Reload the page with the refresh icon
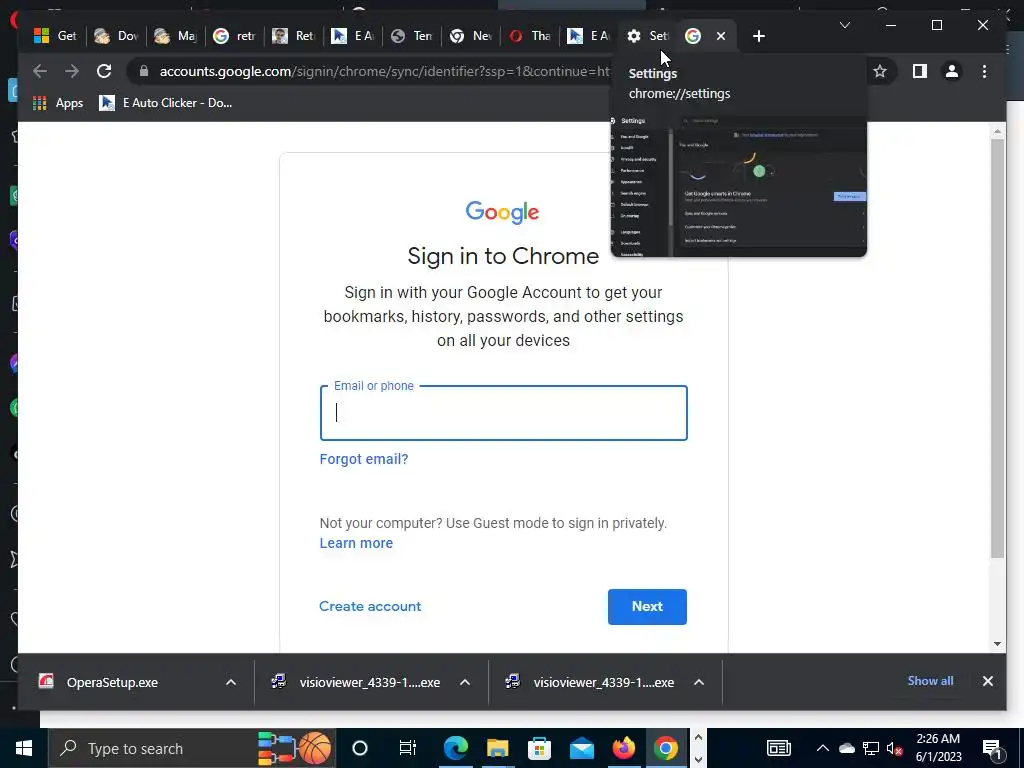The width and height of the screenshot is (1024, 768). (104, 71)
